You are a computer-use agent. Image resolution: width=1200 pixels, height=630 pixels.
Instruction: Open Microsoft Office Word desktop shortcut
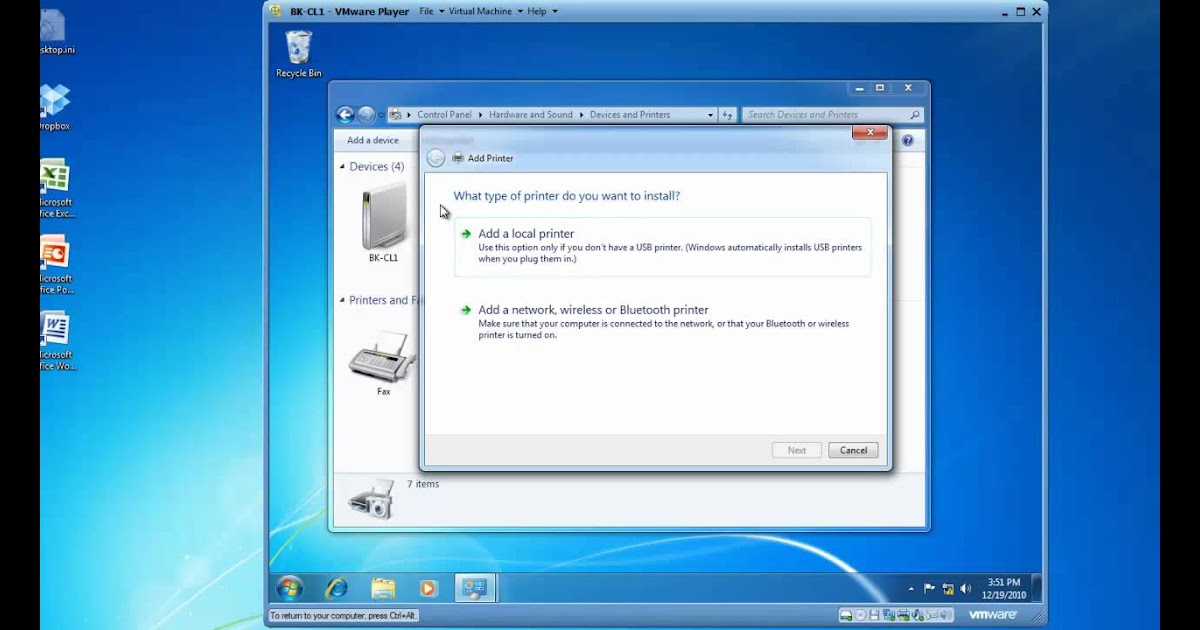tap(56, 340)
